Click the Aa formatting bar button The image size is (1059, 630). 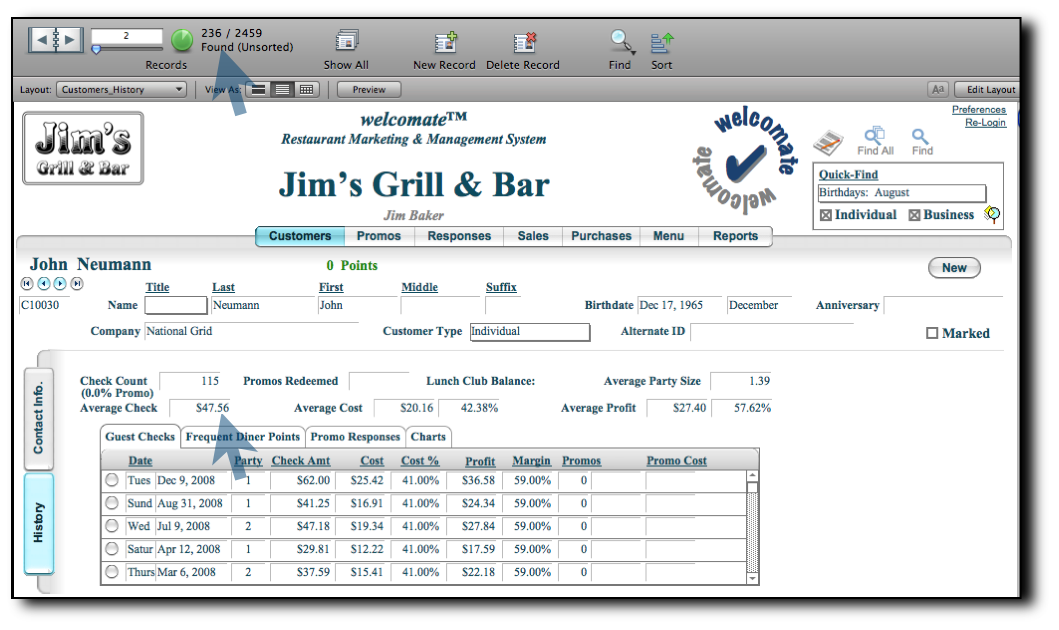tap(938, 89)
